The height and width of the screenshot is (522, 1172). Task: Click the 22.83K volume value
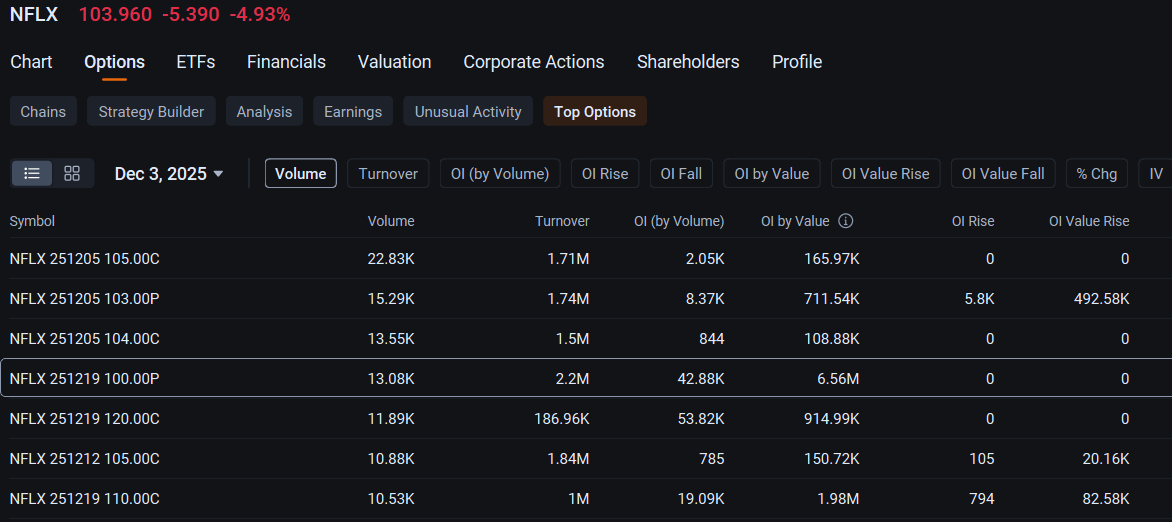coord(391,259)
